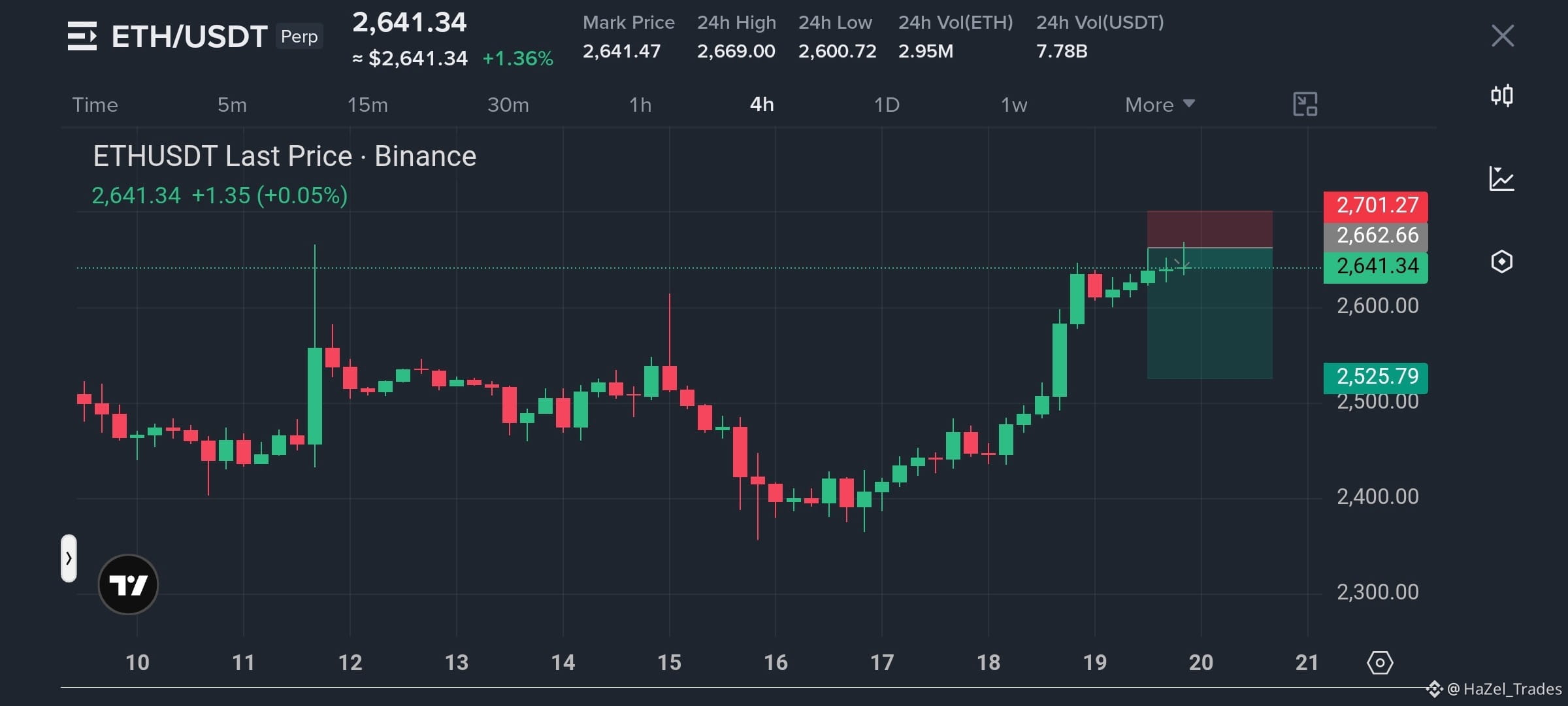Select the Time line chart option
The width and height of the screenshot is (1568, 706).
(95, 105)
